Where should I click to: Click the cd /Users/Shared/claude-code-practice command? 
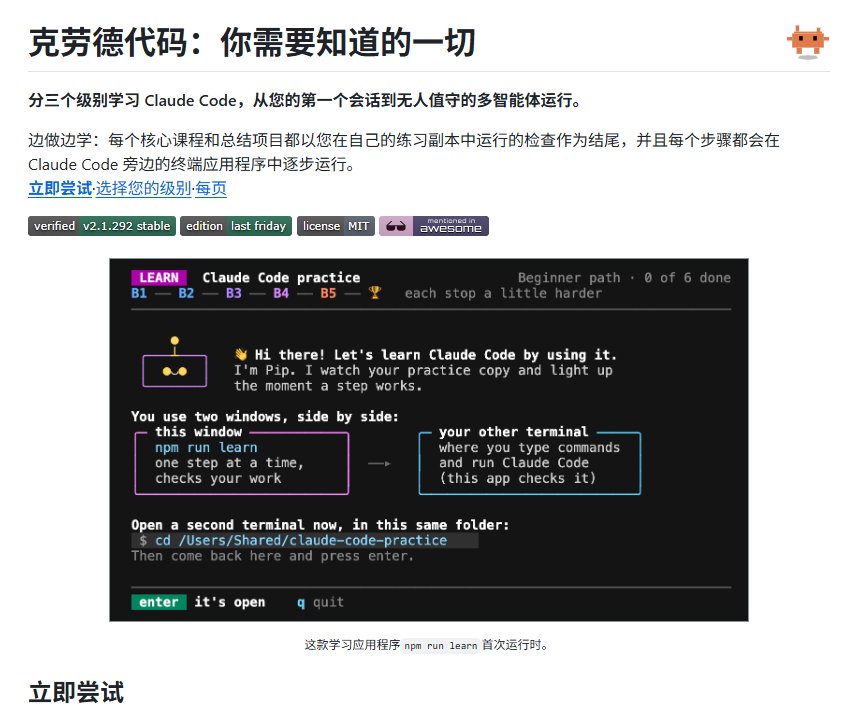[x=301, y=540]
